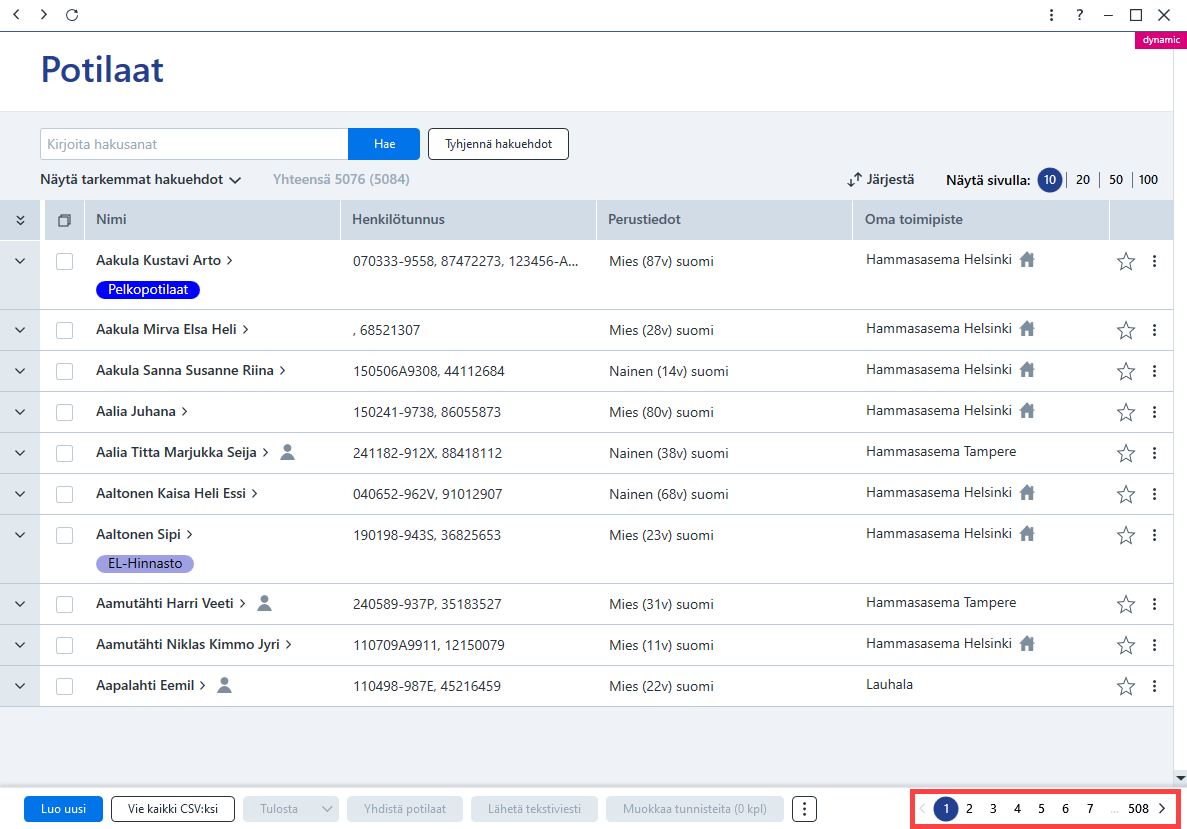Click the browser back arrow icon
Image resolution: width=1187 pixels, height=829 pixels.
(x=17, y=14)
